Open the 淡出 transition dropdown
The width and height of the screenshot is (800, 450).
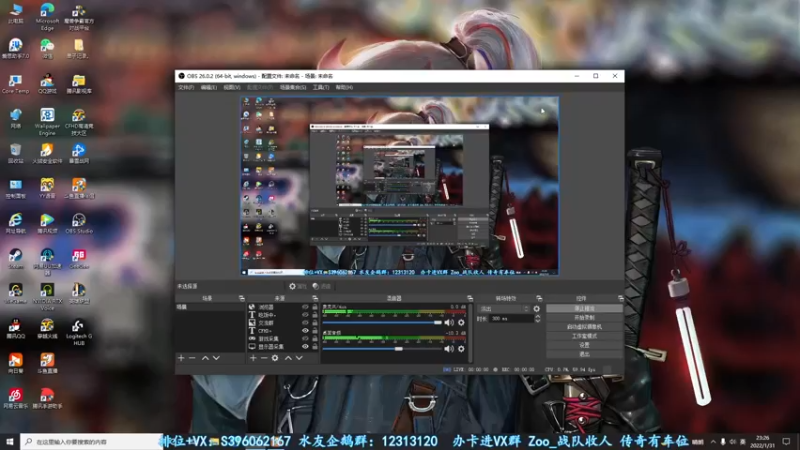pos(504,309)
